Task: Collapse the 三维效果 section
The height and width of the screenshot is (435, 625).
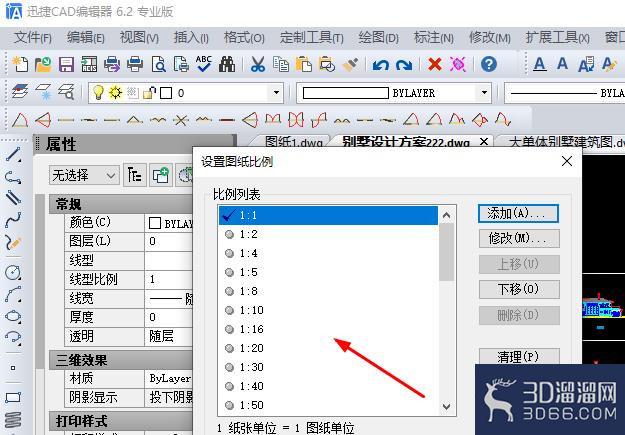Action: [x=122, y=360]
